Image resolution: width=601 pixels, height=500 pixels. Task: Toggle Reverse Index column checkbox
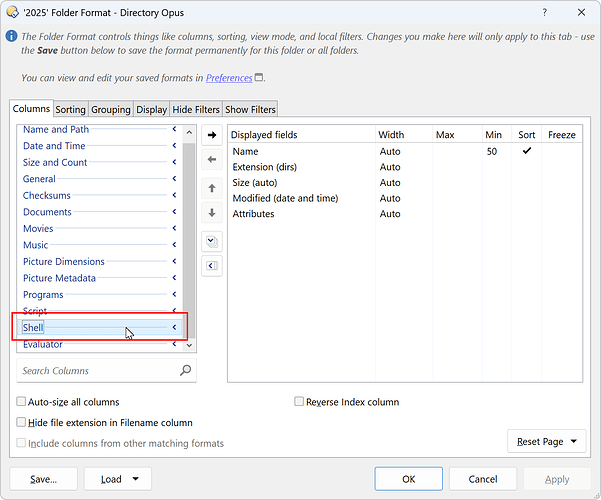click(x=299, y=401)
